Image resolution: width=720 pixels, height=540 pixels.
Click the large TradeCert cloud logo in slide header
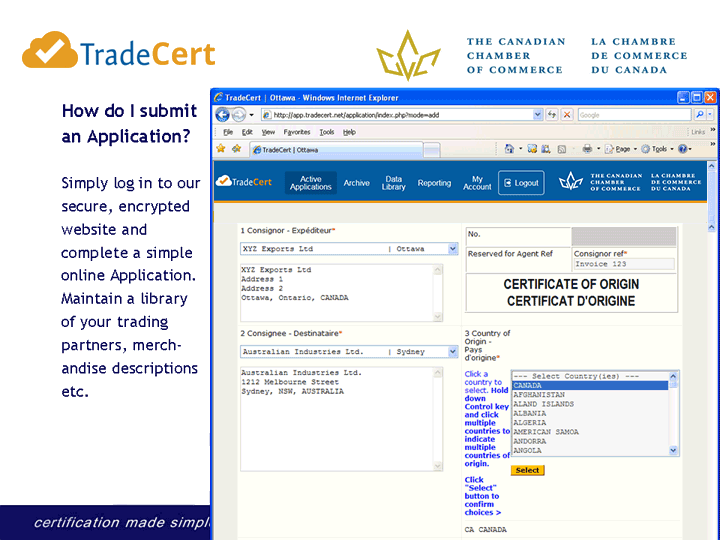point(118,51)
